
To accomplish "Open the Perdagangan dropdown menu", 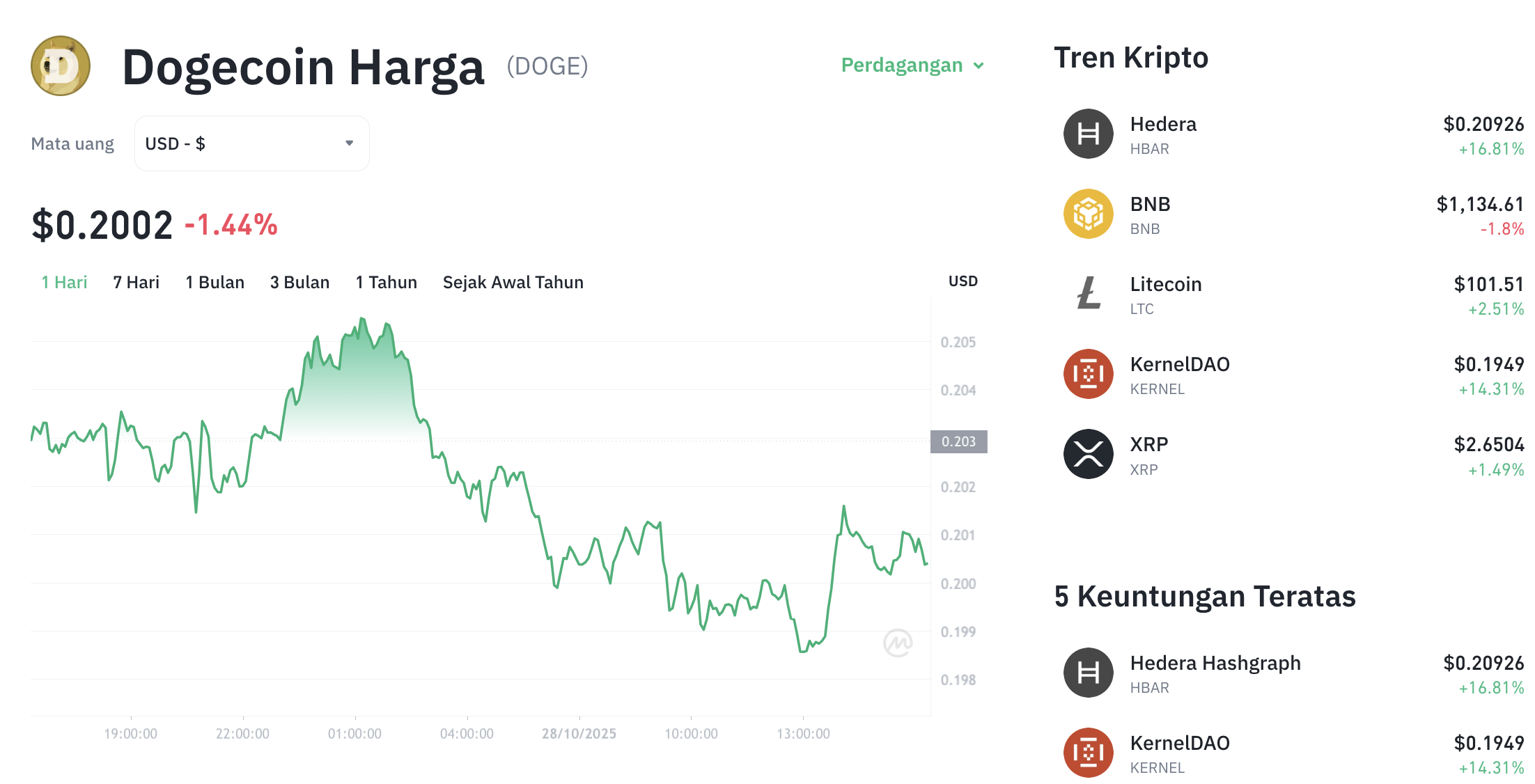I will 912,65.
